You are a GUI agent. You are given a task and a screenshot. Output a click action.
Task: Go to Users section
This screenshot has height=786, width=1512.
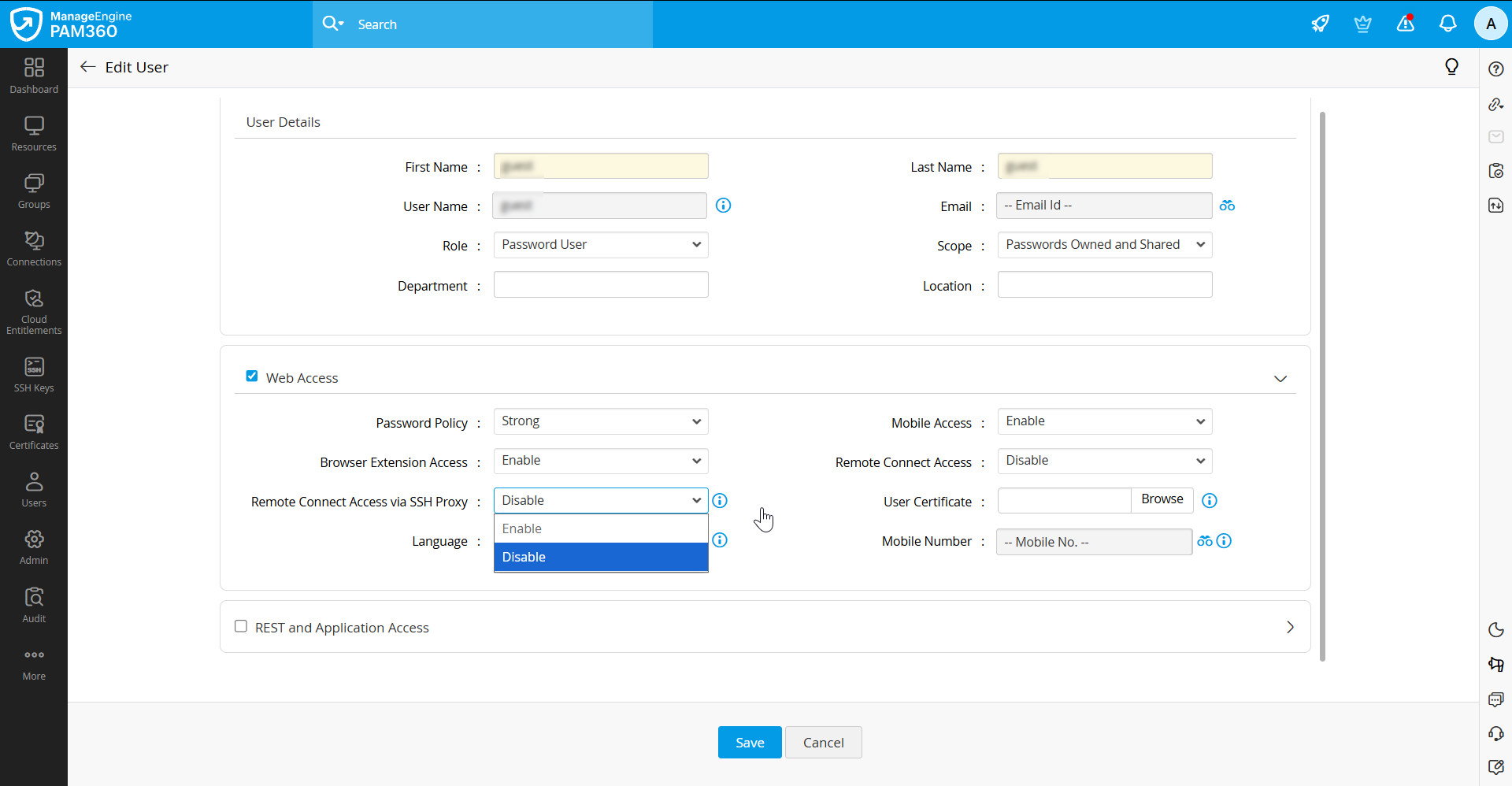tap(34, 489)
